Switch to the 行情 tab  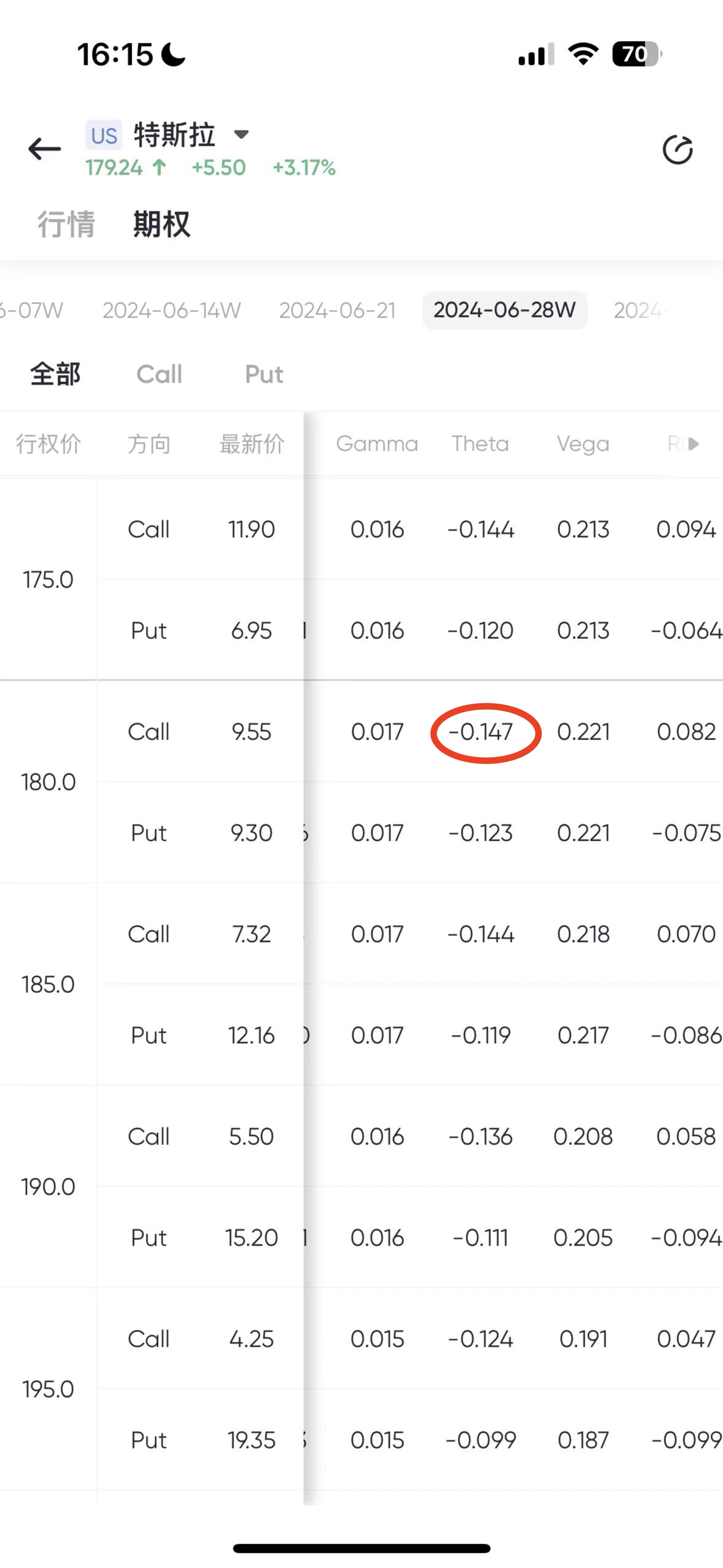tap(66, 224)
